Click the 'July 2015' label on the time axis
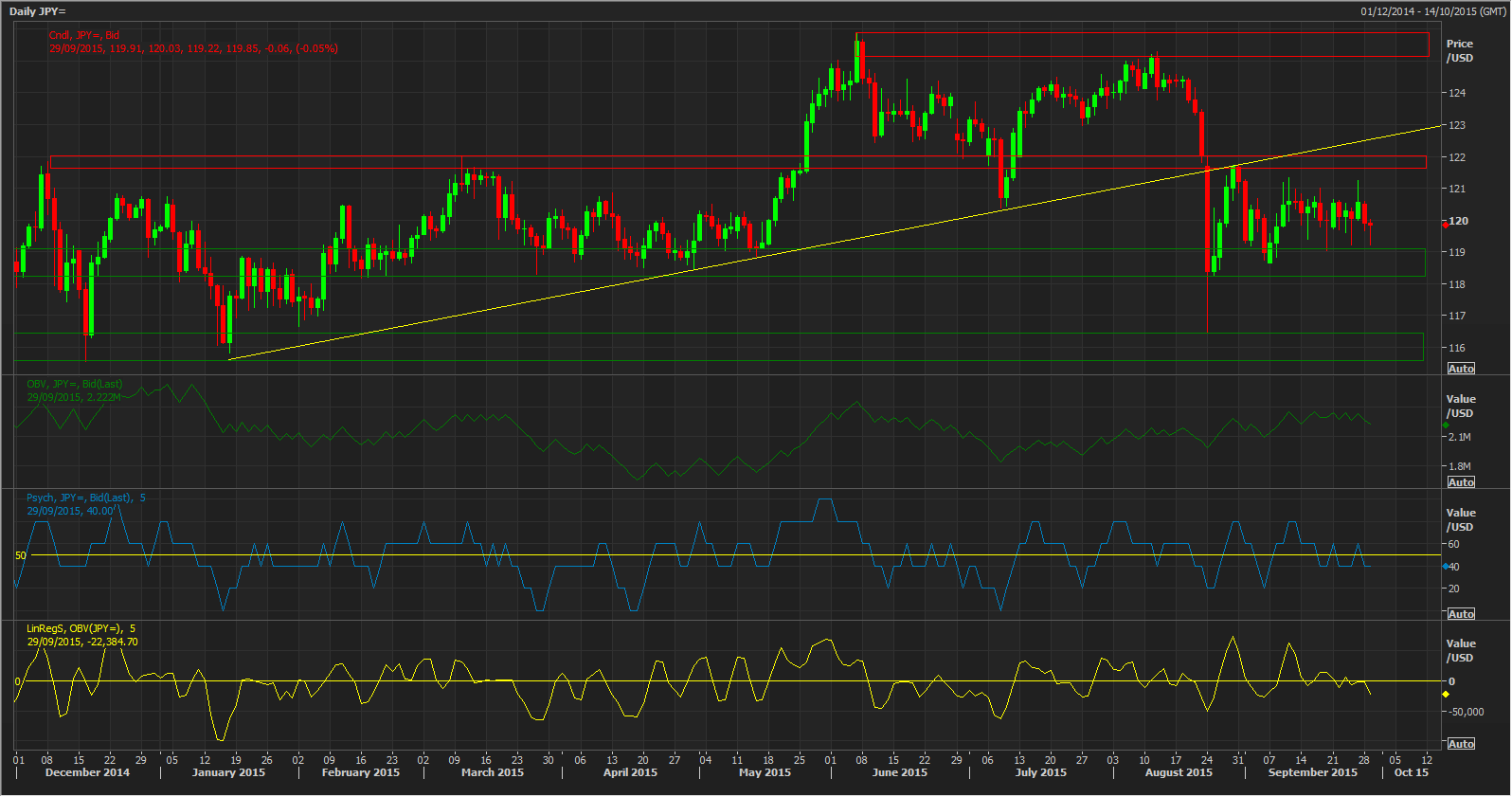 click(1041, 772)
